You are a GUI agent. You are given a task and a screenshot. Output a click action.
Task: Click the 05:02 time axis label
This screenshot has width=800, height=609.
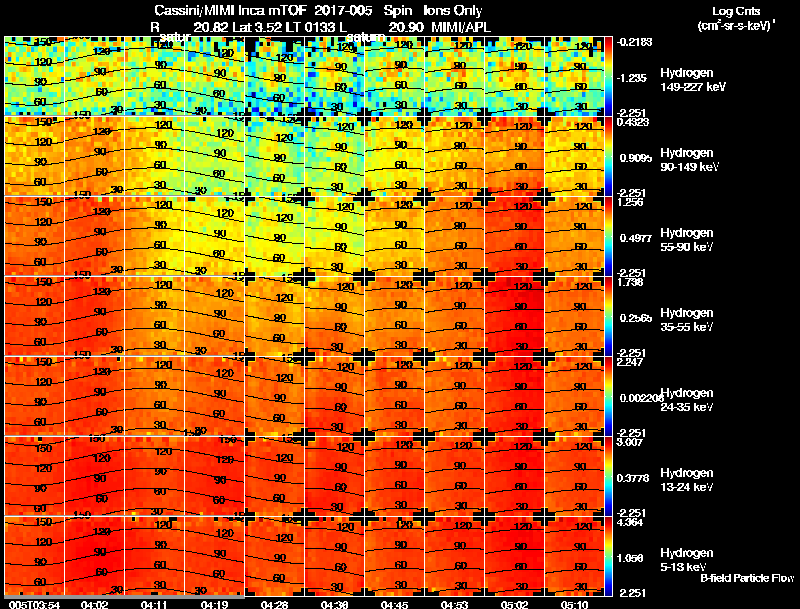click(x=514, y=605)
